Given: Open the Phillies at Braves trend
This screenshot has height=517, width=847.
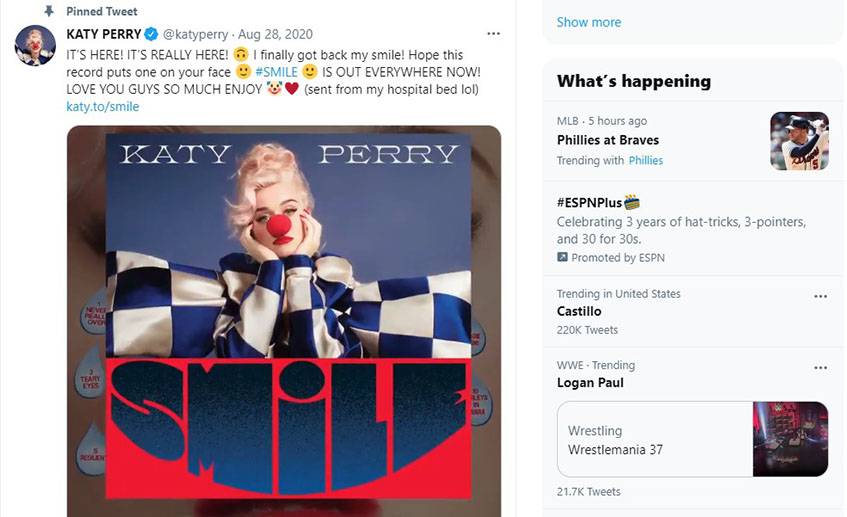Looking at the screenshot, I should click(607, 140).
